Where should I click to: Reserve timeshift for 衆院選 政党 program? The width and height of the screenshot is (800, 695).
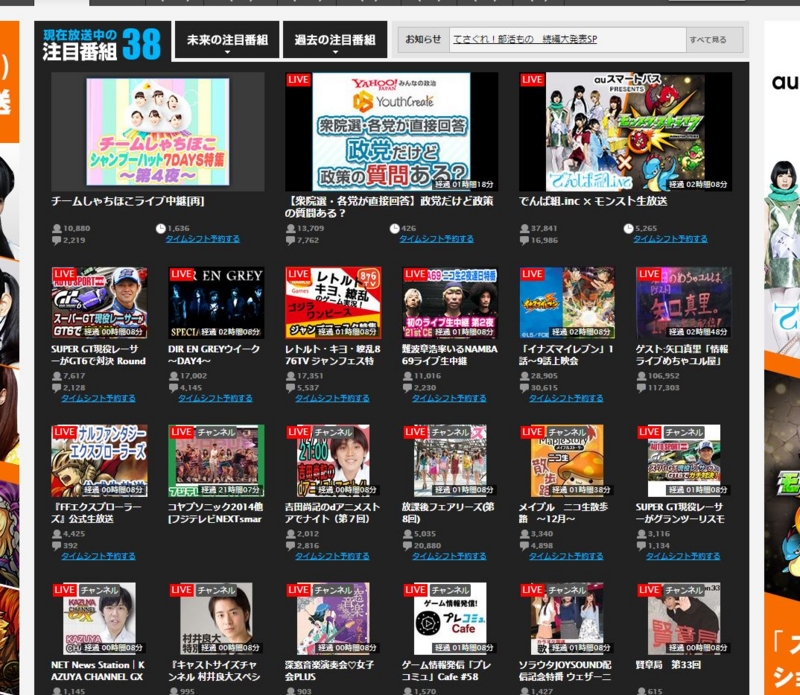(436, 239)
